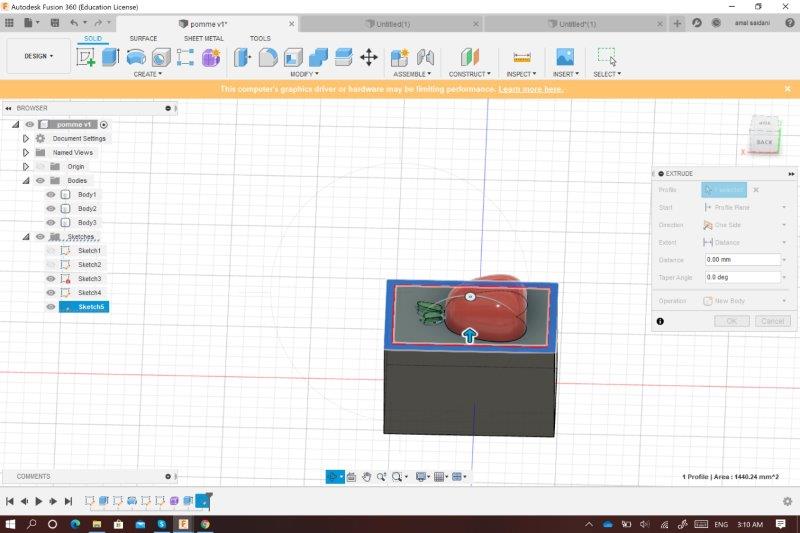Screen dimensions: 800x533
Task: Toggle visibility of Sketch1
Action: (x=51, y=250)
